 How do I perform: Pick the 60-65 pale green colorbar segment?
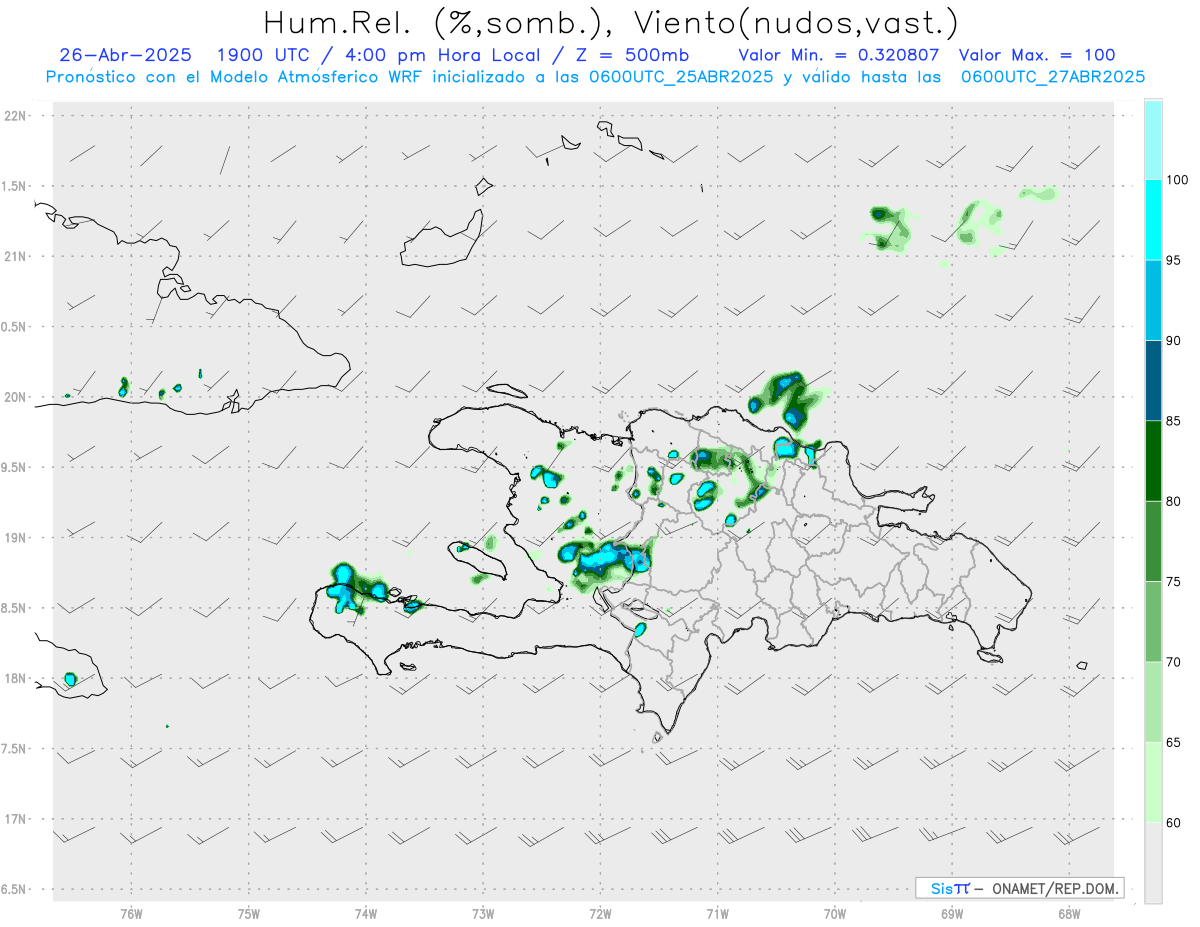pyautogui.click(x=1153, y=782)
